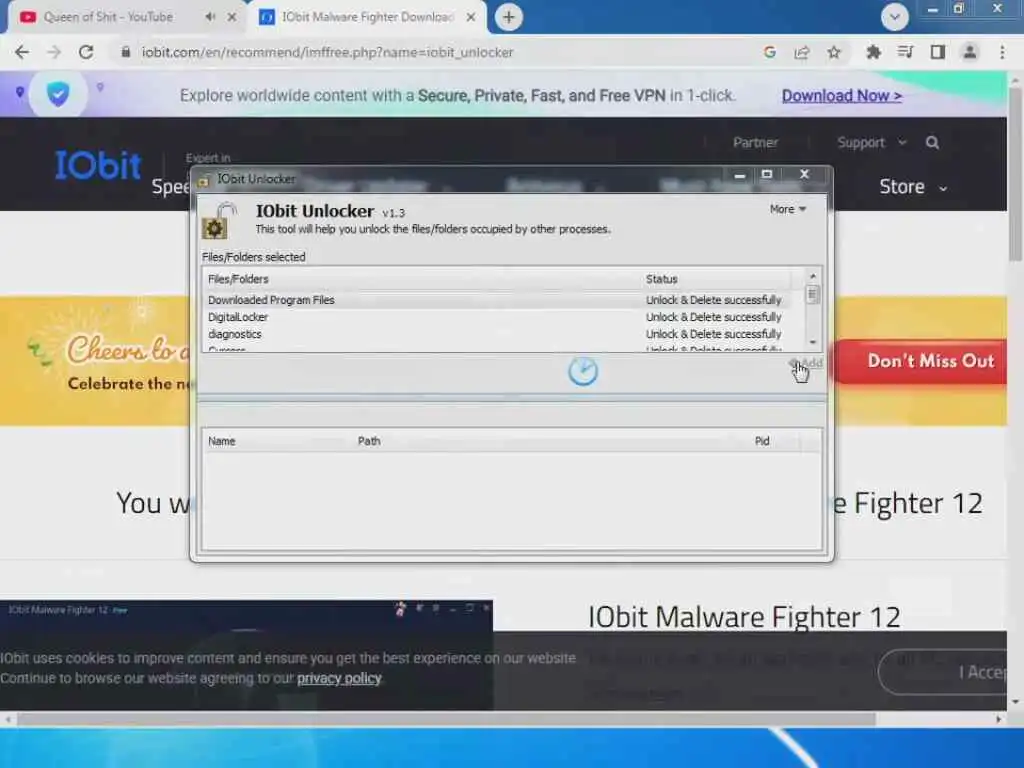Click the website search magnifier icon
The height and width of the screenshot is (768, 1024).
(932, 142)
